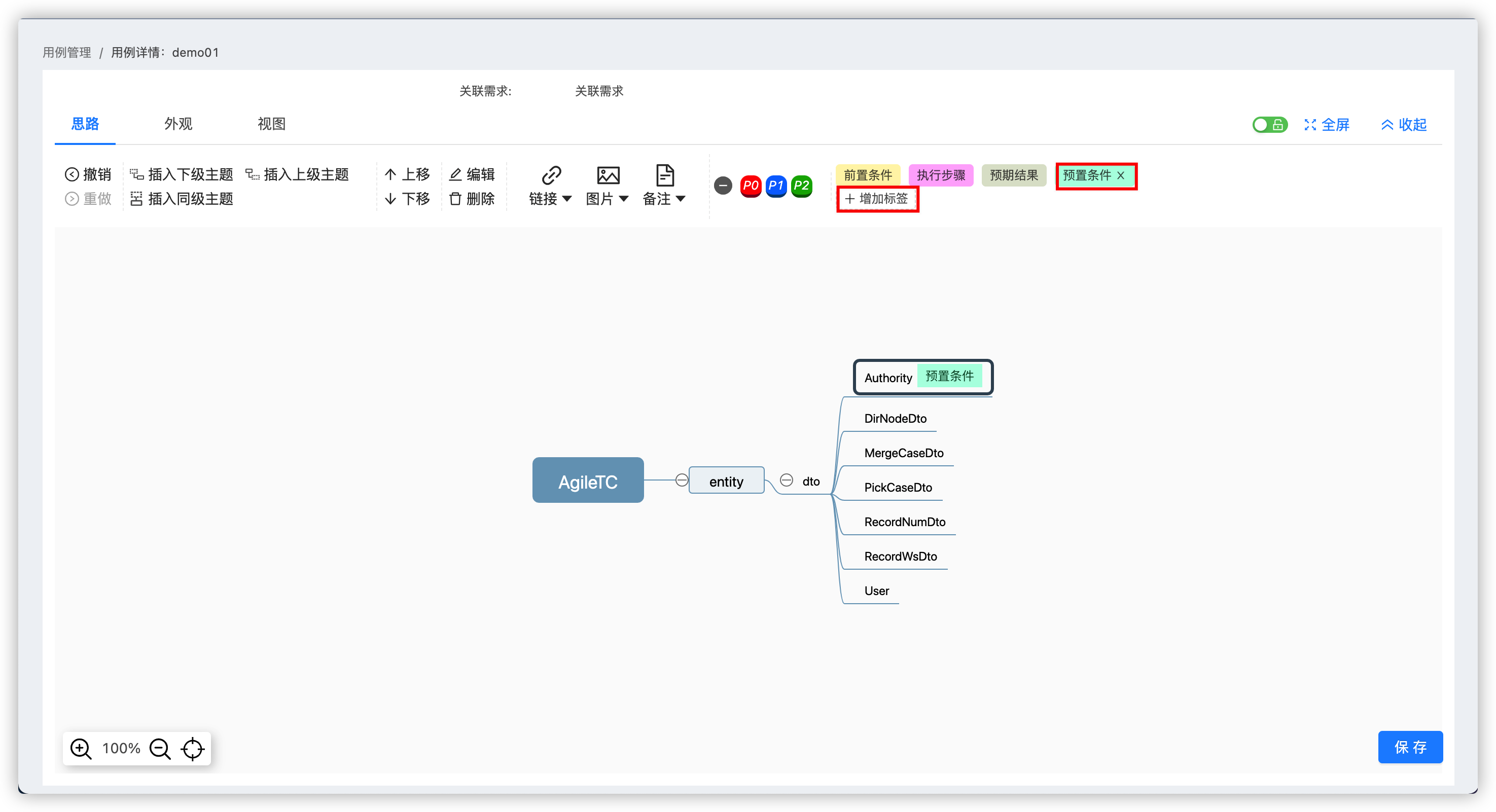
Task: Select the PickCaseDto node
Action: pos(898,488)
